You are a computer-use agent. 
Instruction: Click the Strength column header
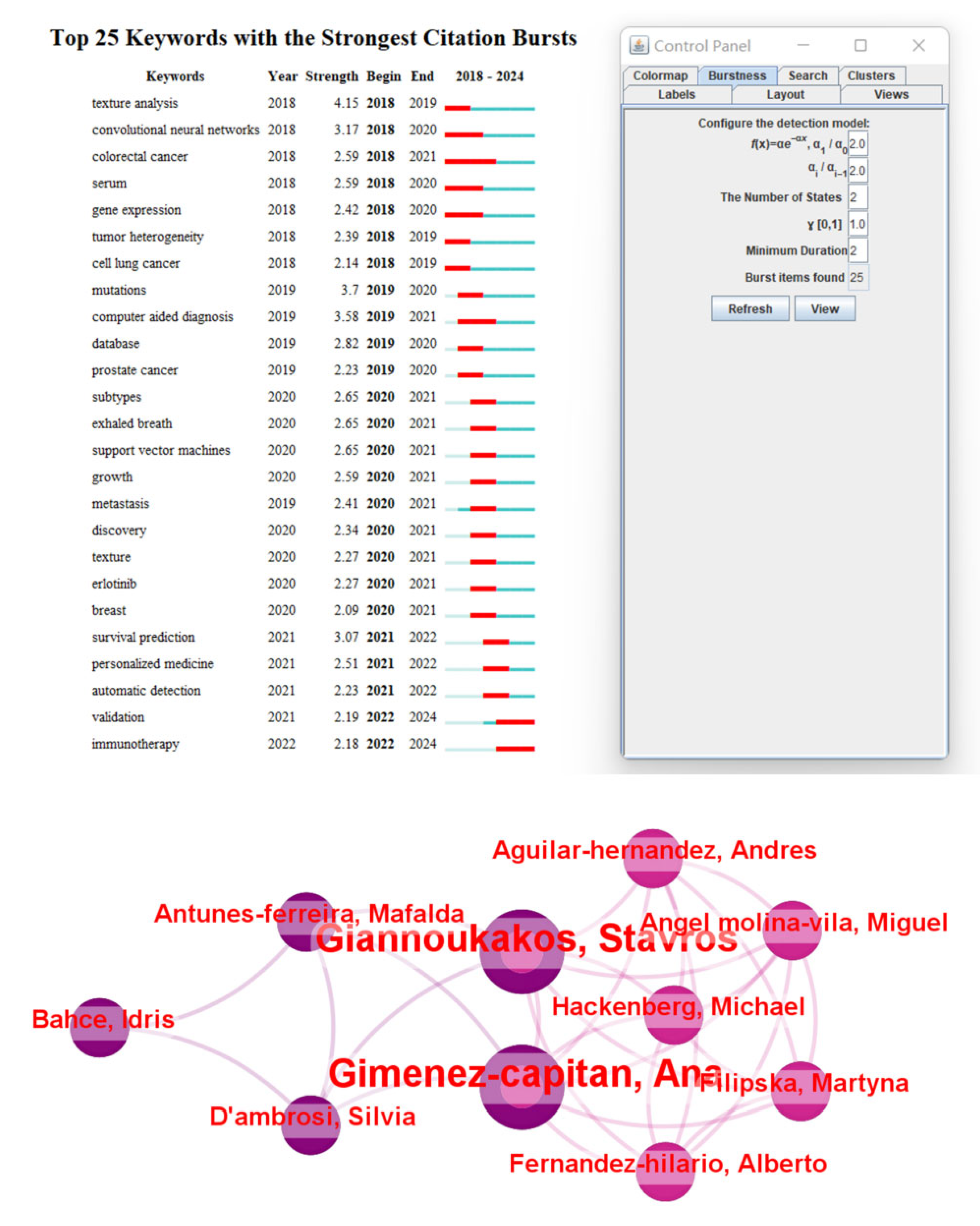pyautogui.click(x=332, y=76)
